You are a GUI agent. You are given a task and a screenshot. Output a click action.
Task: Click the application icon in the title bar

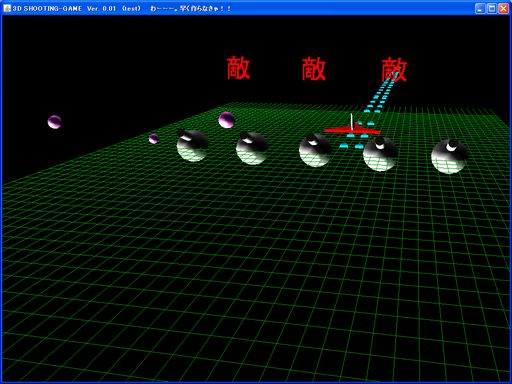click(7, 8)
